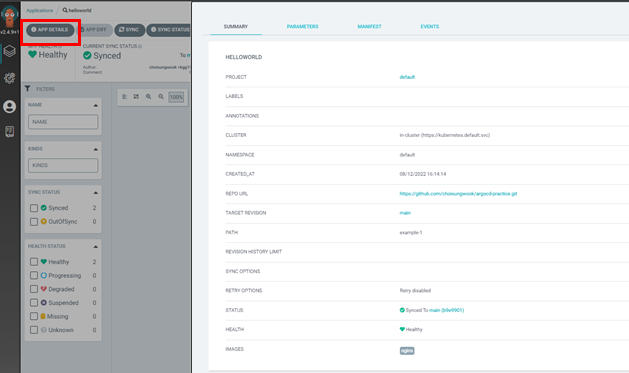Click the nginx image tag
629x373 pixels.
(407, 351)
